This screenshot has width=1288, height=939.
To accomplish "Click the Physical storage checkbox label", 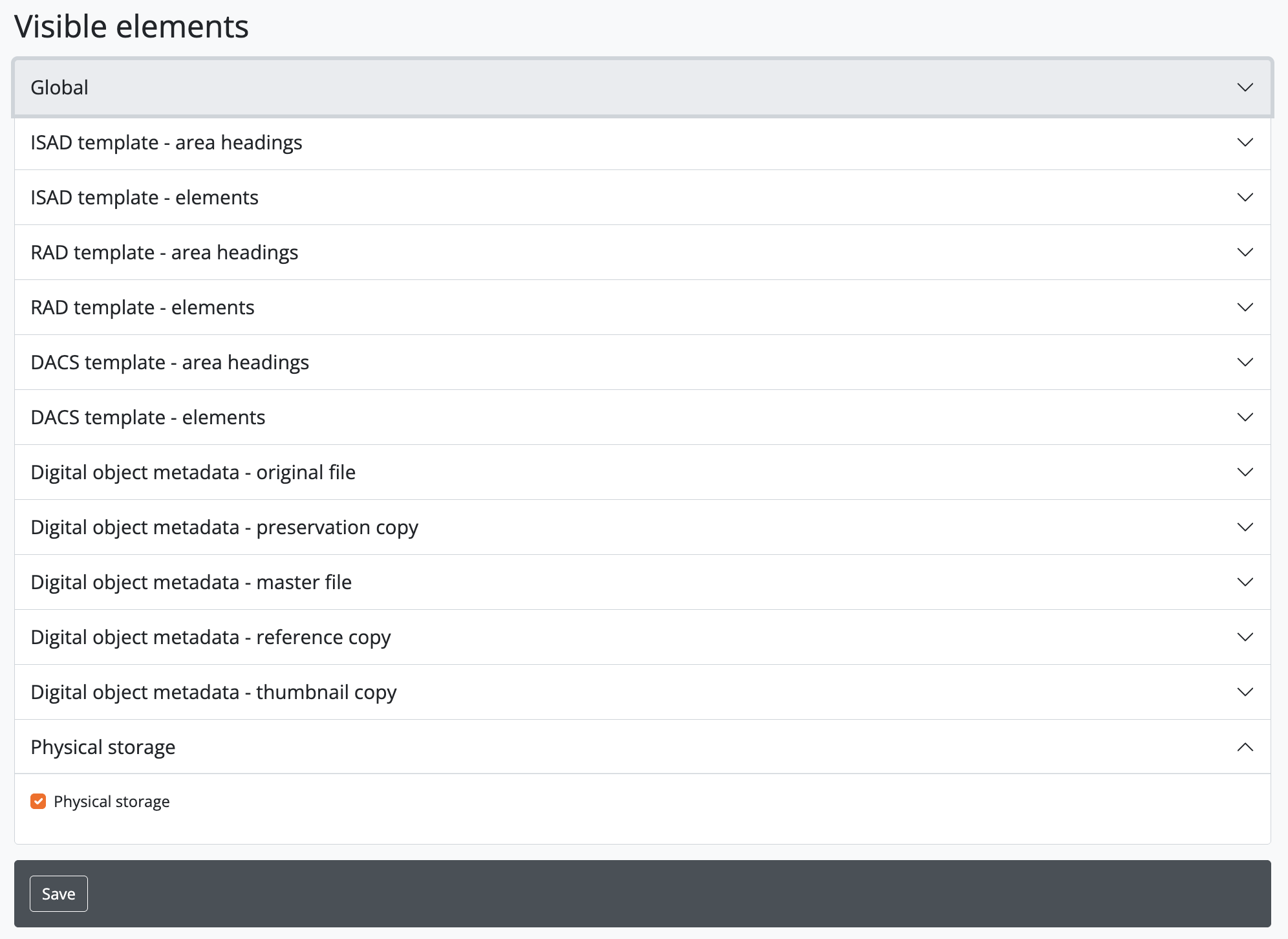I will coord(111,801).
